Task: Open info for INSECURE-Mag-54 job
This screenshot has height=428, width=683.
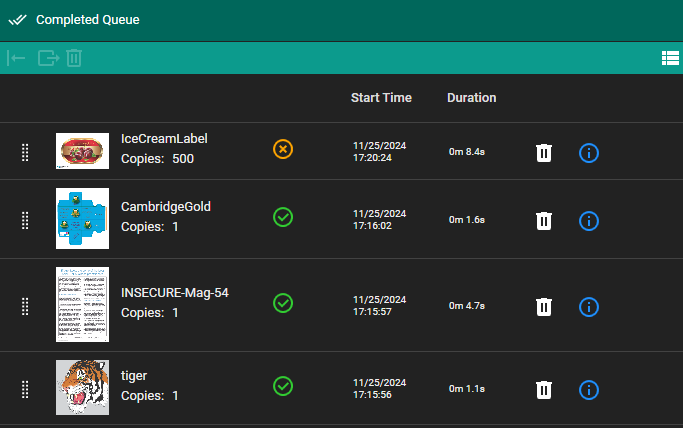Action: (589, 306)
